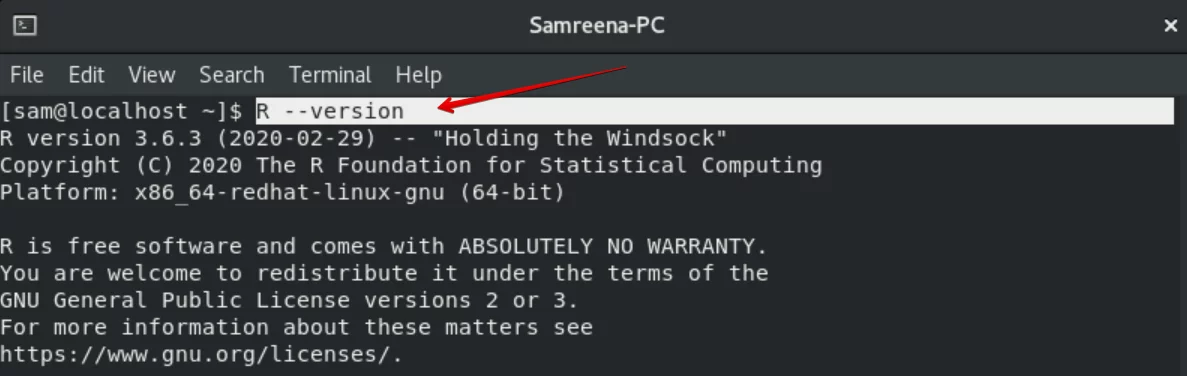Open the gnu.org licenses URL

click(x=201, y=354)
